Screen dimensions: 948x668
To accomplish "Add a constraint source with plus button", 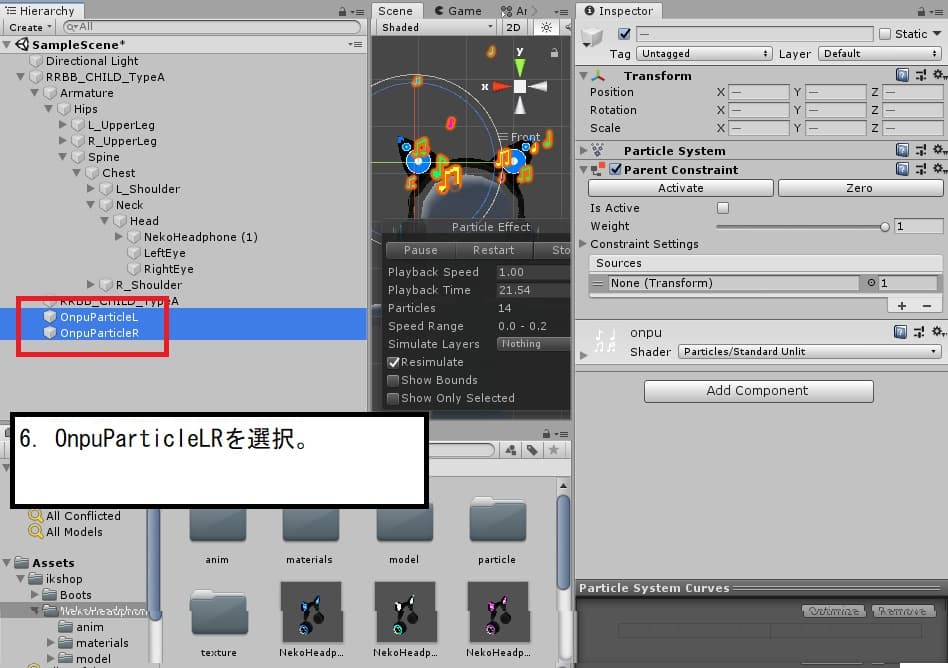I will pos(901,306).
